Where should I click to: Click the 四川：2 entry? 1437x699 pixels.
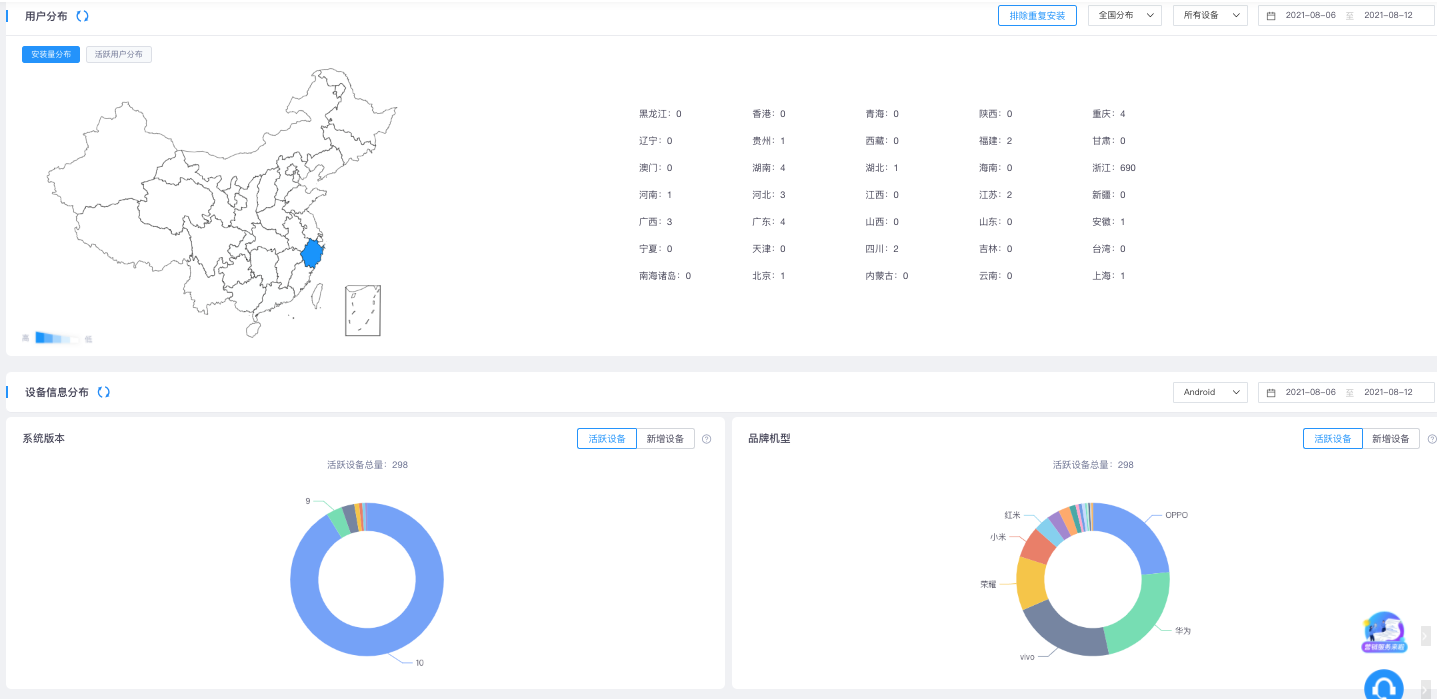coord(882,249)
